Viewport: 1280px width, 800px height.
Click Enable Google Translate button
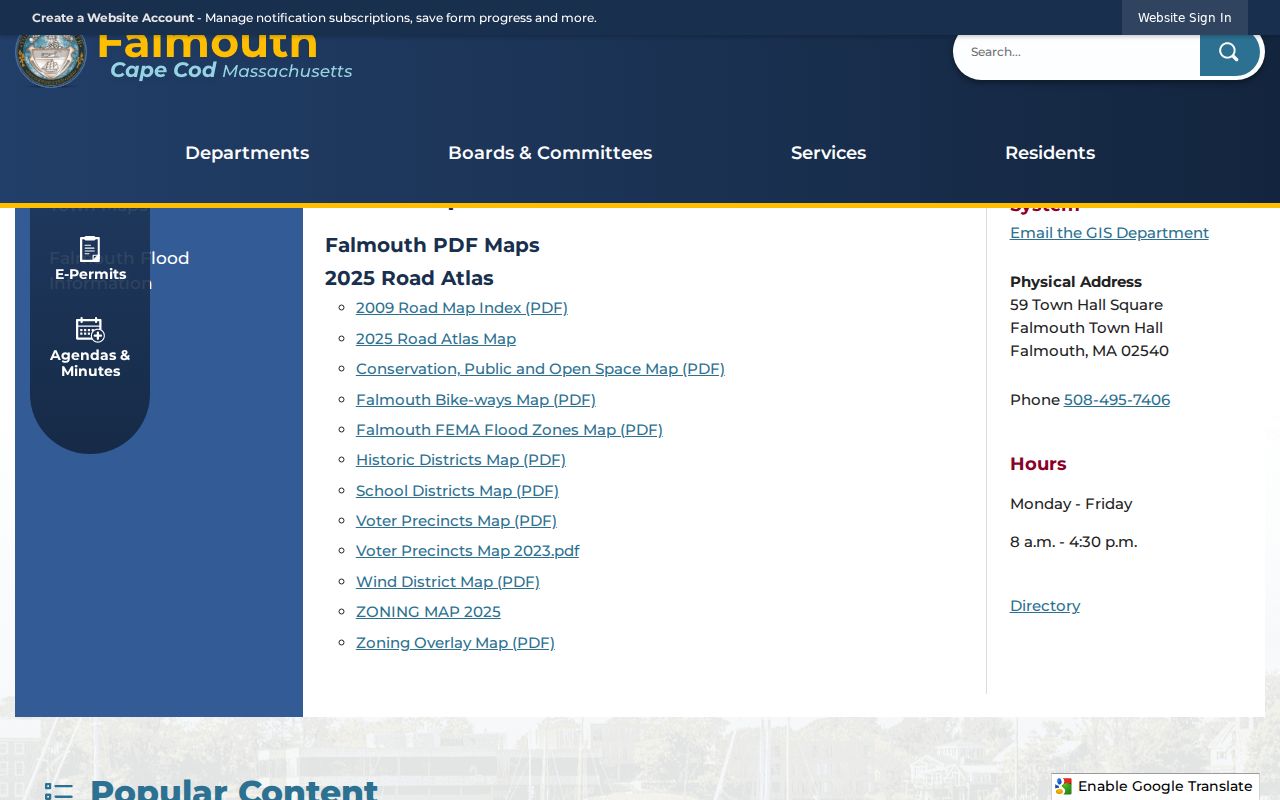pyautogui.click(x=1155, y=786)
